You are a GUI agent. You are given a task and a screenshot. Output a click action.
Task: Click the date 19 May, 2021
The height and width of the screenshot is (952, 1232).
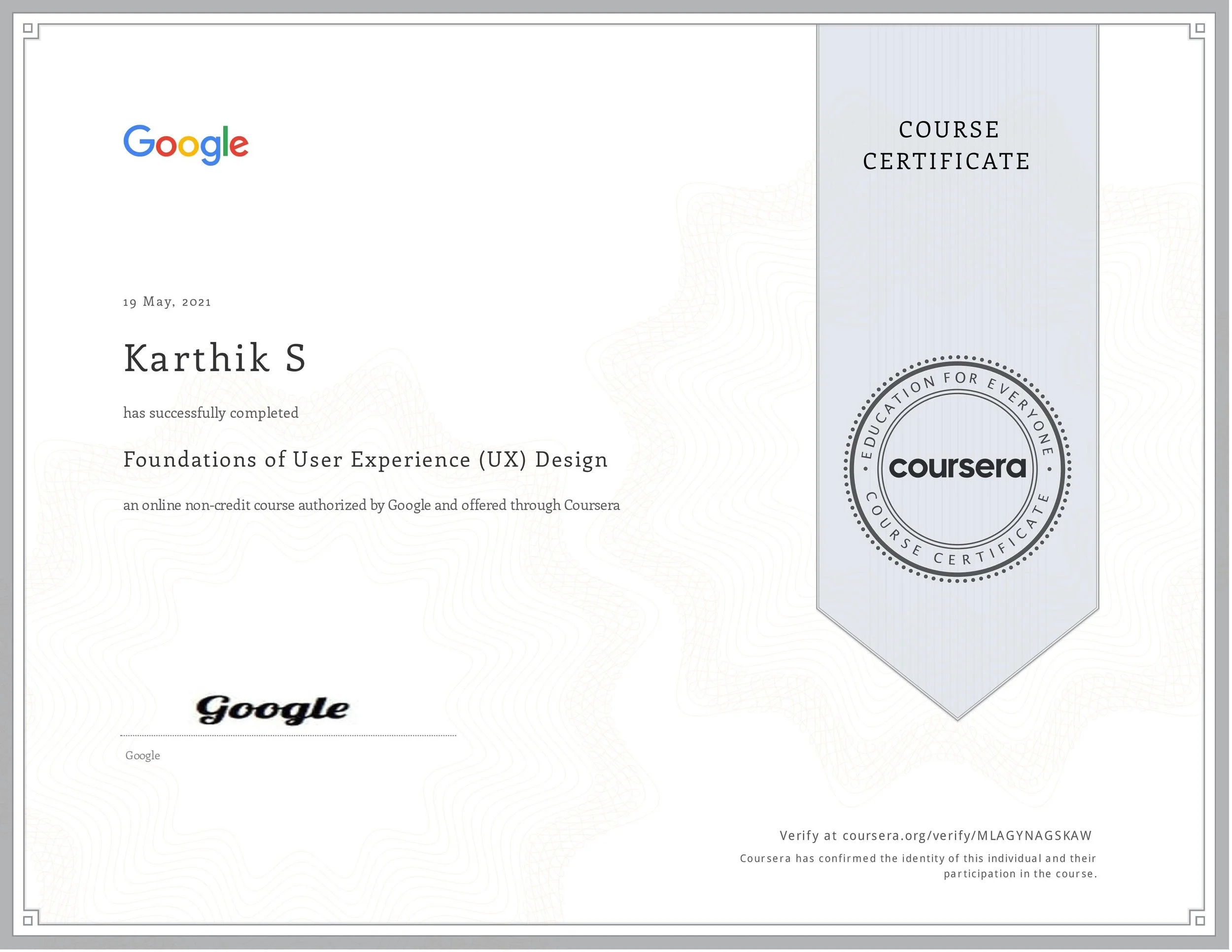(x=167, y=302)
